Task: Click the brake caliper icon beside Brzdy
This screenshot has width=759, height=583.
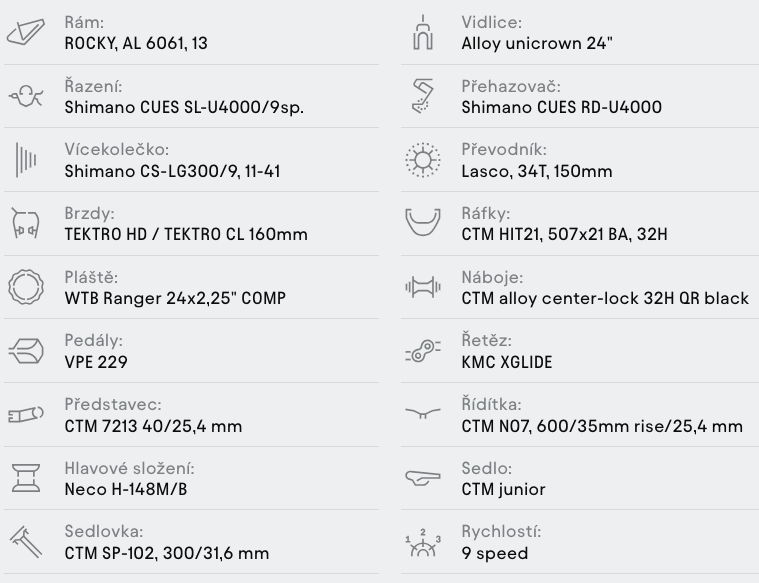Action: coord(26,223)
